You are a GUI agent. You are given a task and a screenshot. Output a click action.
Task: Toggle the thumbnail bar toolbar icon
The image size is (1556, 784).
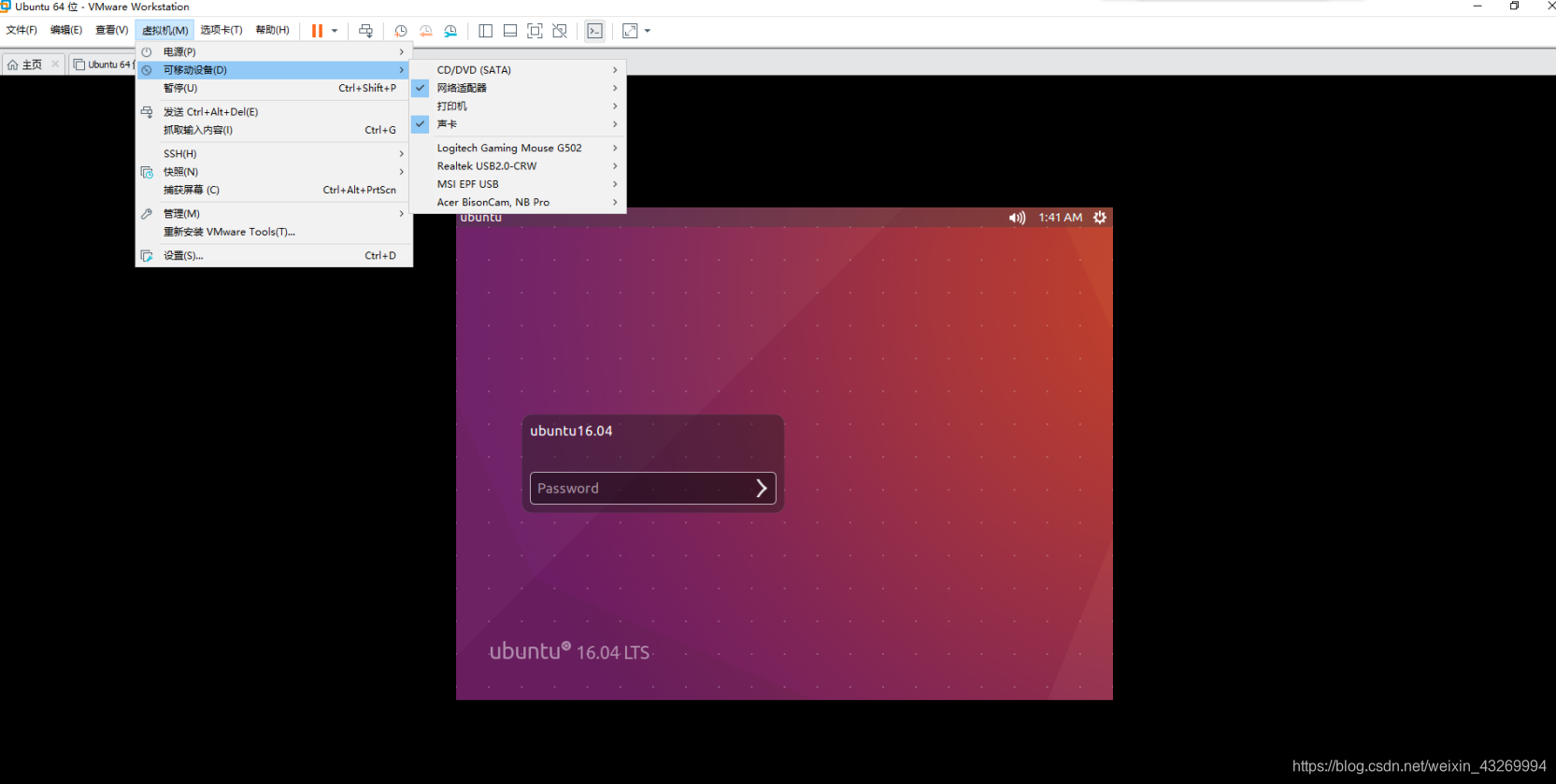coord(510,31)
